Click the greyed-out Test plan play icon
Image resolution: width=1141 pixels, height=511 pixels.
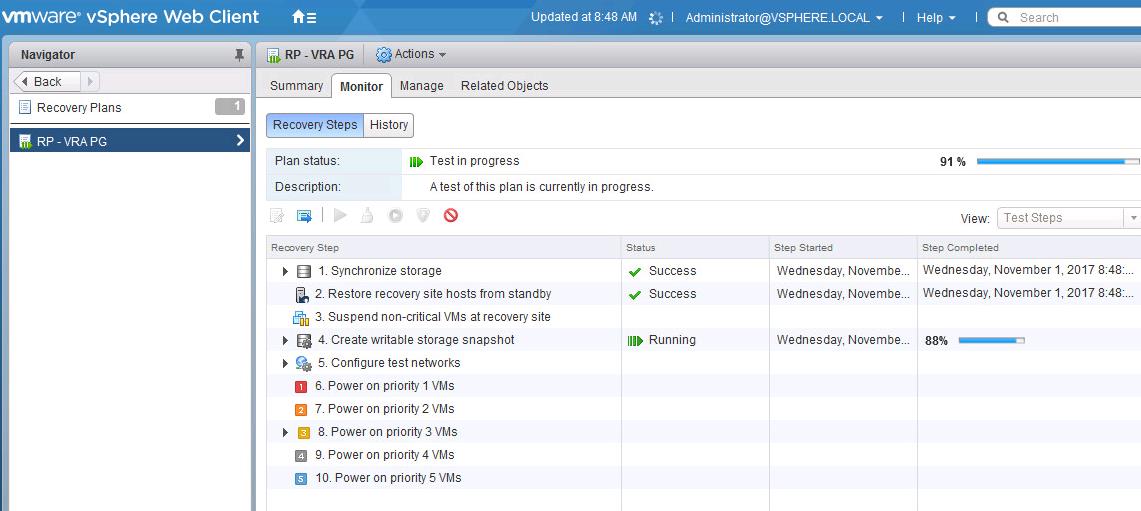(x=340, y=215)
